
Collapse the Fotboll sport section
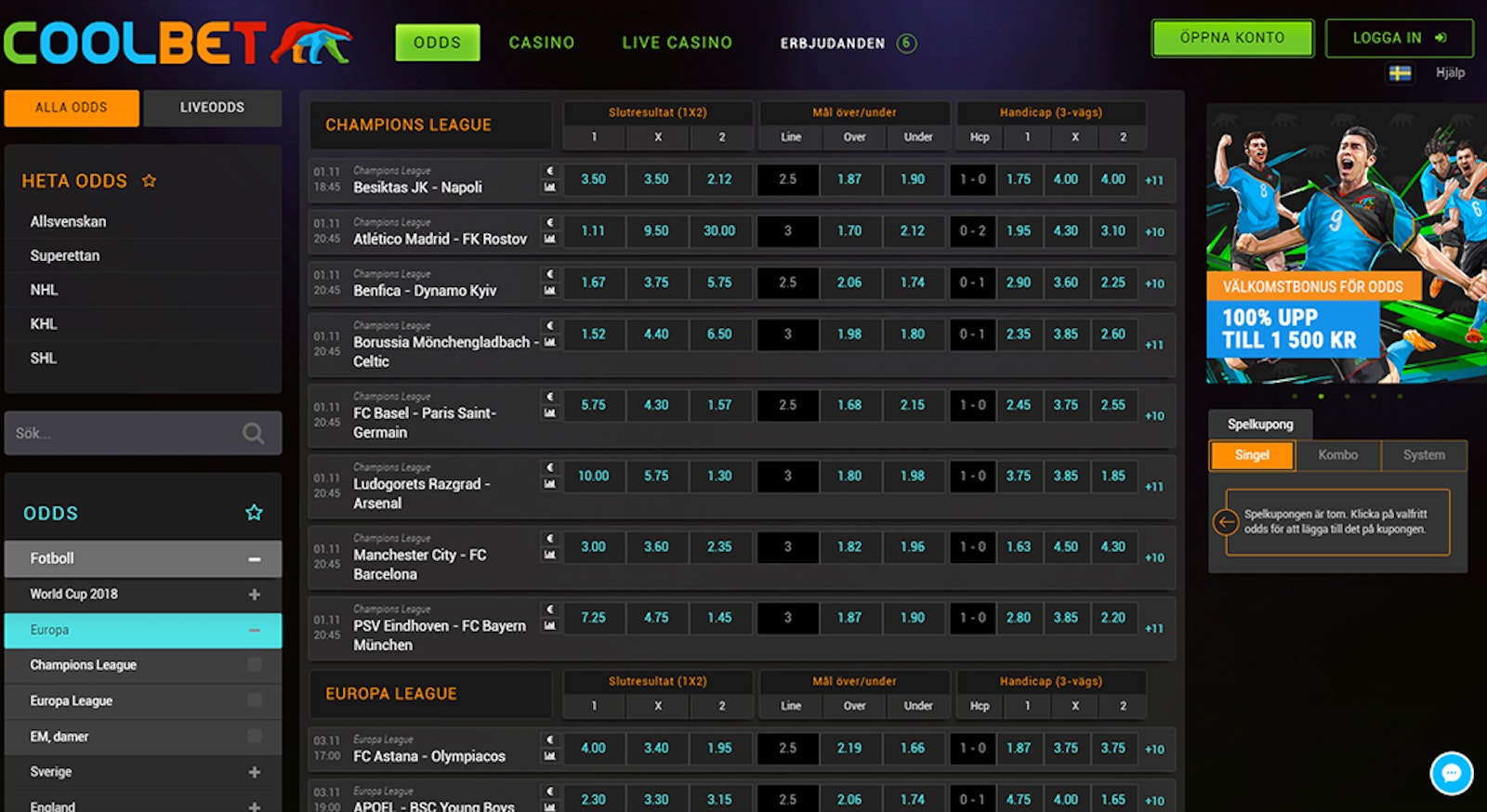(x=254, y=559)
